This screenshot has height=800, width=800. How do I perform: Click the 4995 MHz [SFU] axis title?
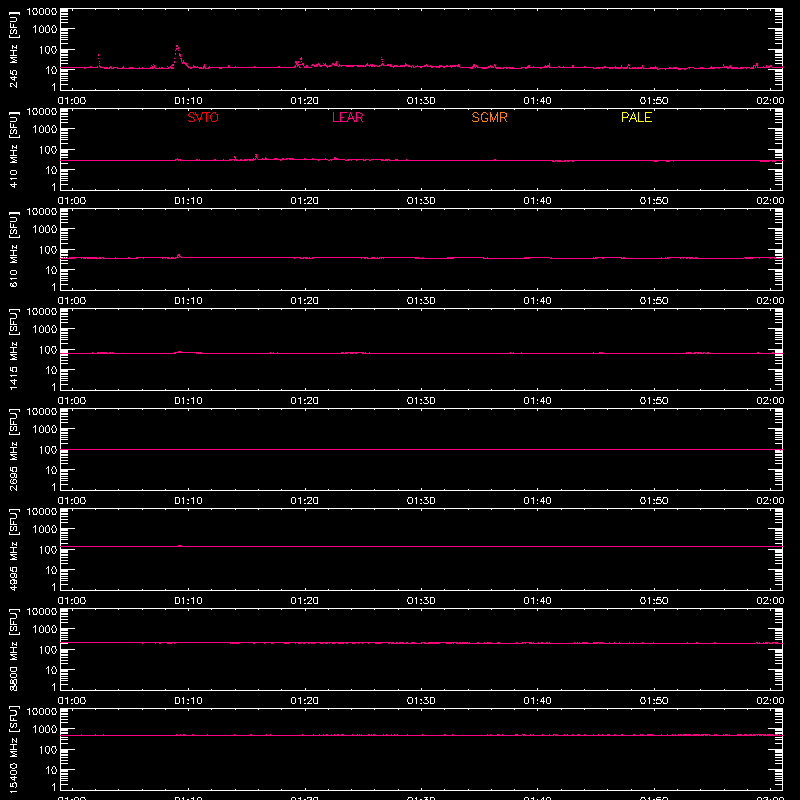[x=13, y=549]
